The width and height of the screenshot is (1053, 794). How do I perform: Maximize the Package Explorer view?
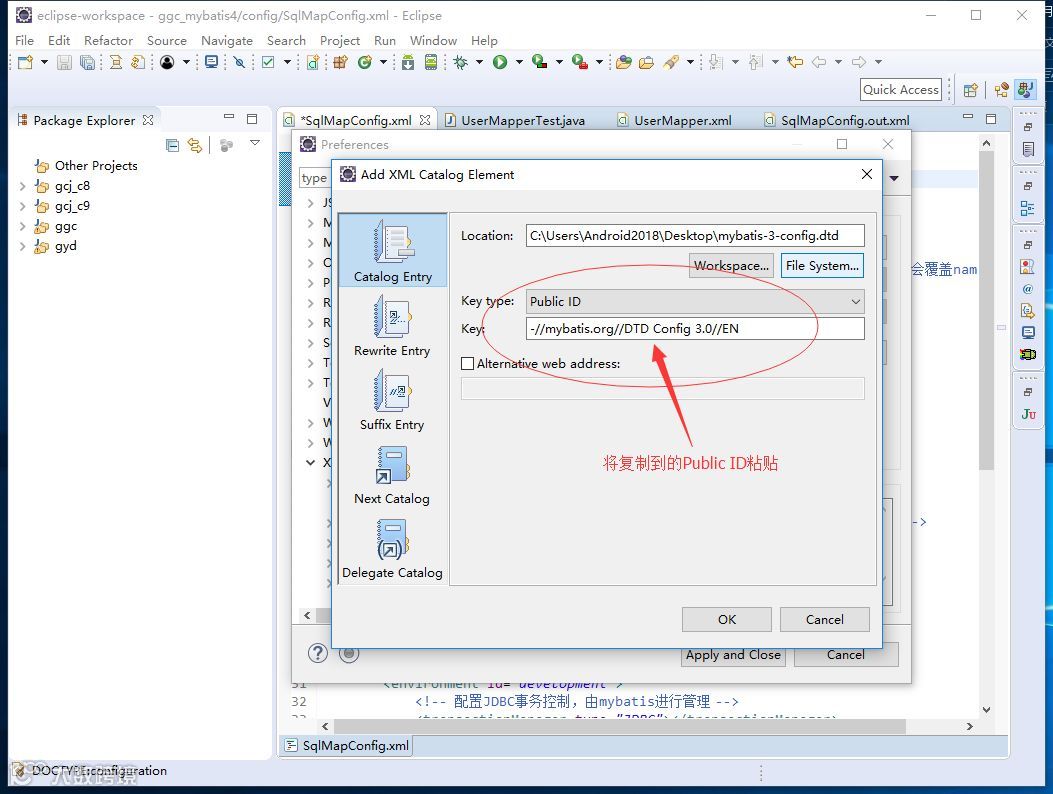pyautogui.click(x=252, y=119)
